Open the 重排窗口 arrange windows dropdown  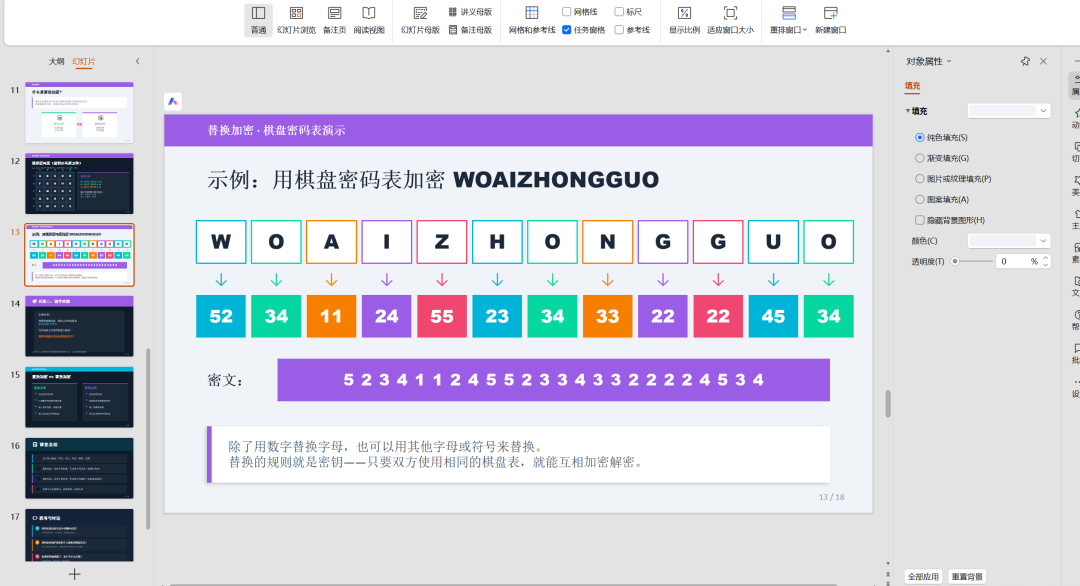pos(788,20)
